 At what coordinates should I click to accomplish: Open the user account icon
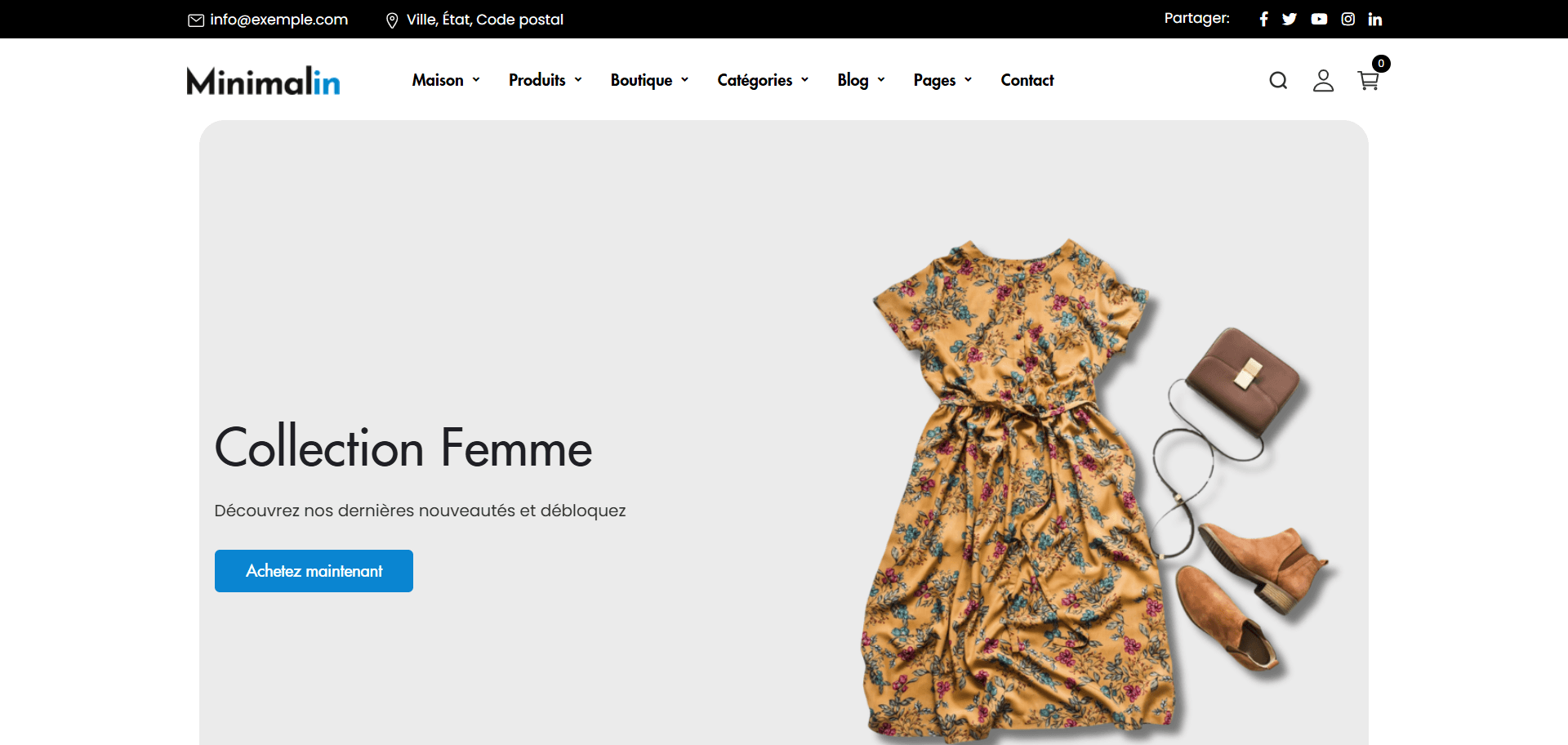[1323, 80]
